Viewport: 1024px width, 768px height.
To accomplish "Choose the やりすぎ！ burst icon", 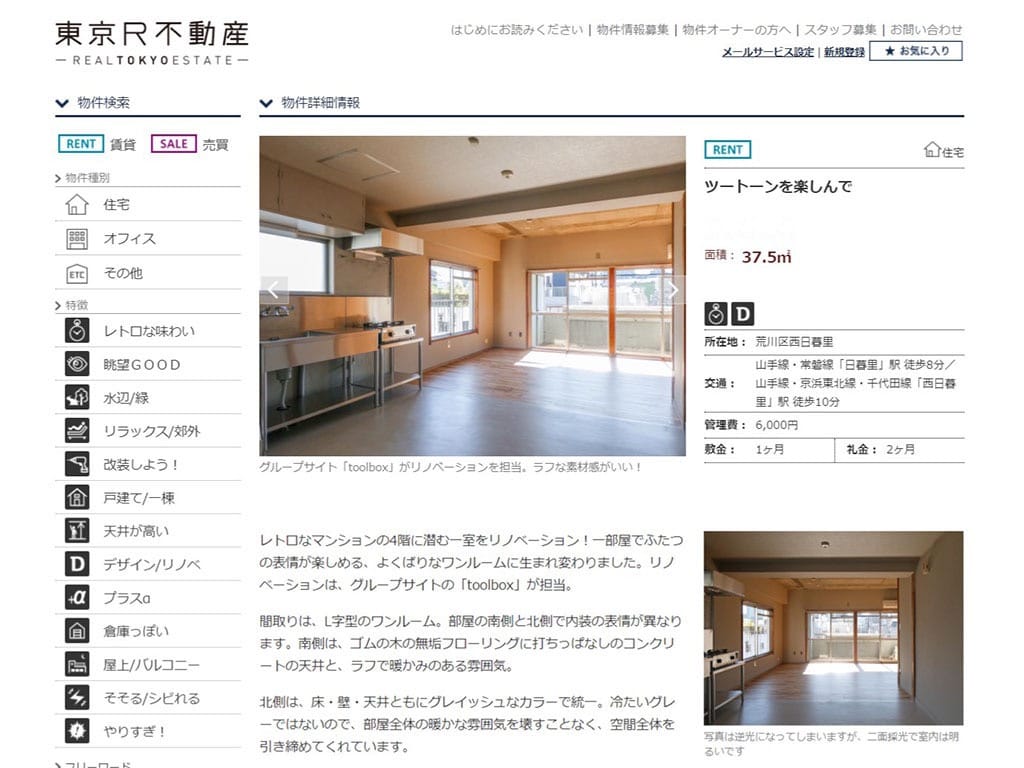I will [77, 730].
